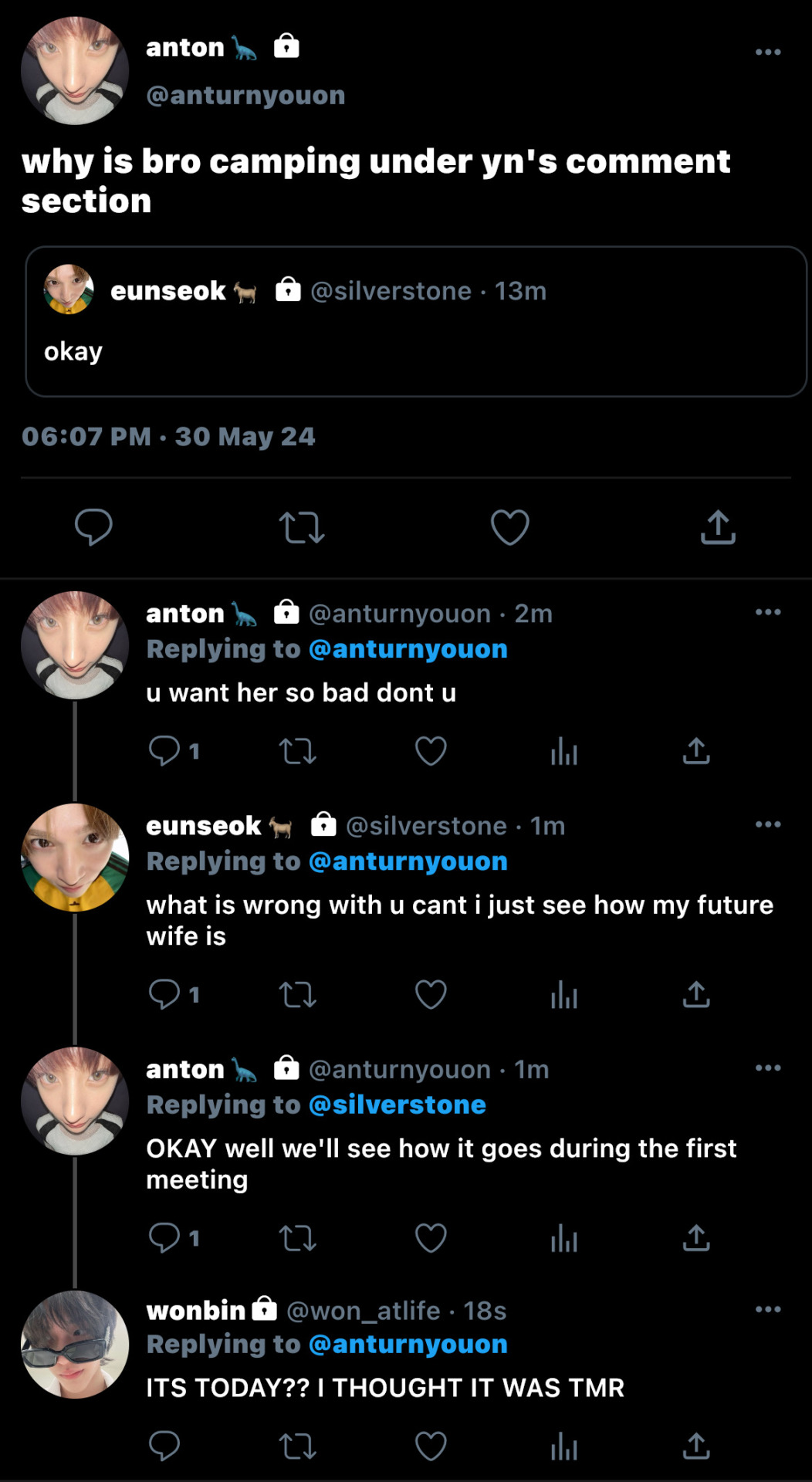This screenshot has height=1482, width=812.
Task: Open @silverstone link in anton's reply
Action: (397, 1105)
